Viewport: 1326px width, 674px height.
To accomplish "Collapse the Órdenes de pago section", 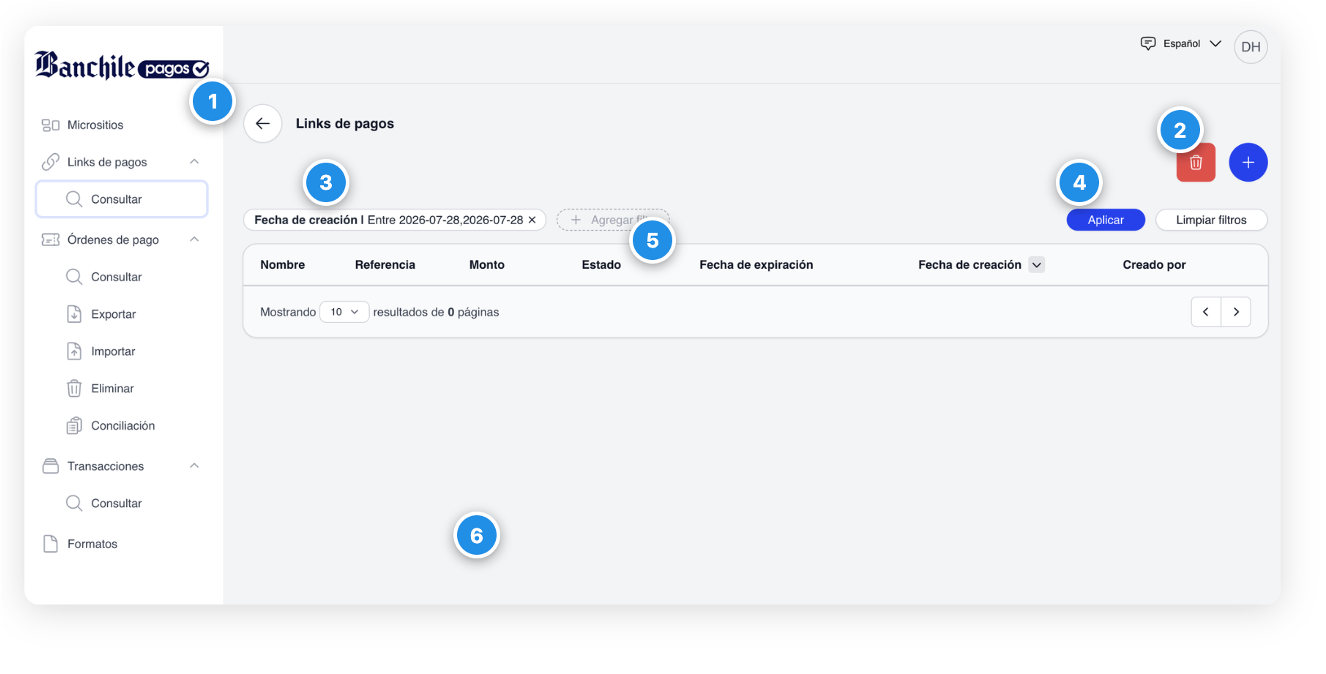I will (x=194, y=240).
